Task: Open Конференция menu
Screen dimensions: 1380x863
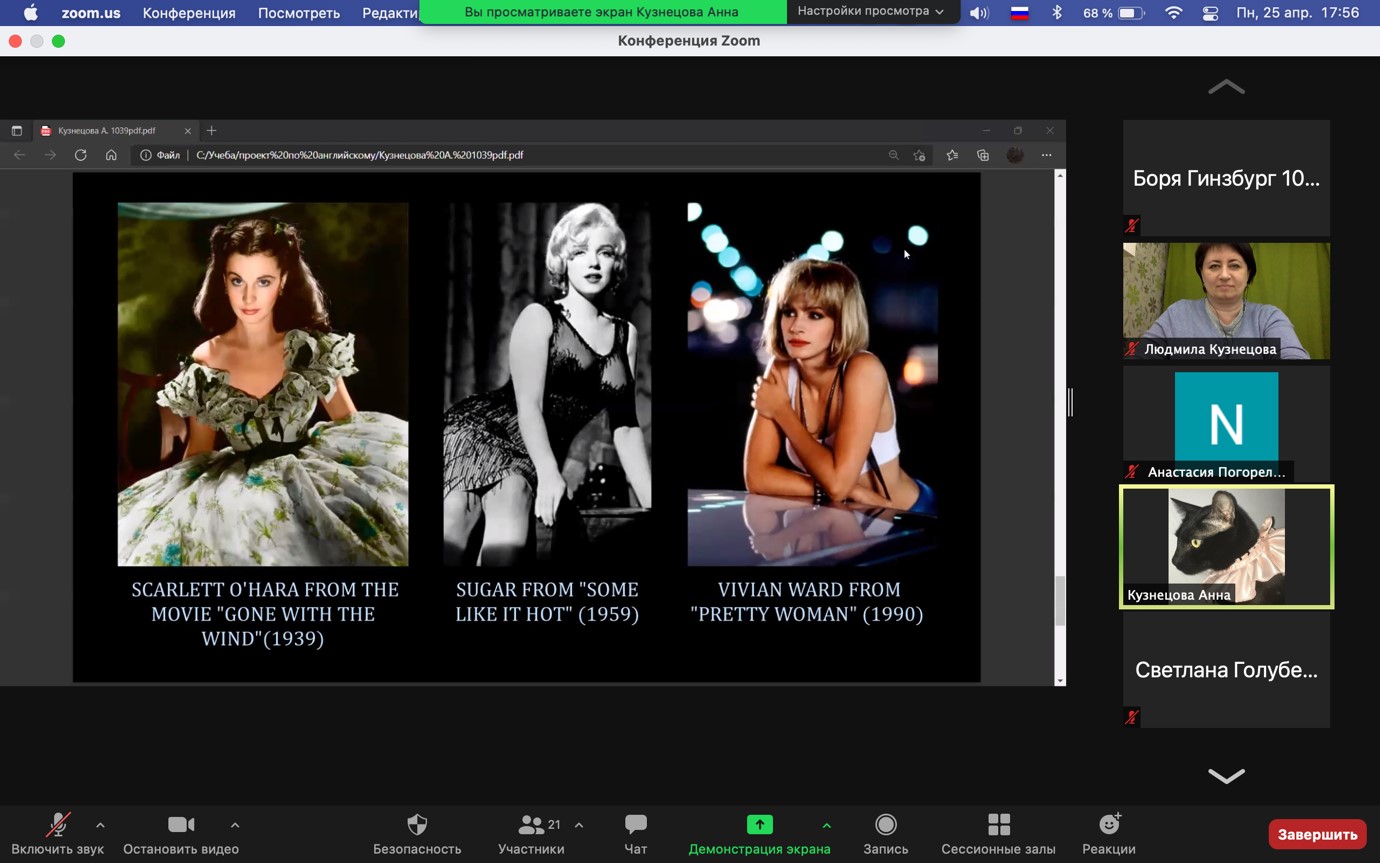Action: [x=189, y=13]
